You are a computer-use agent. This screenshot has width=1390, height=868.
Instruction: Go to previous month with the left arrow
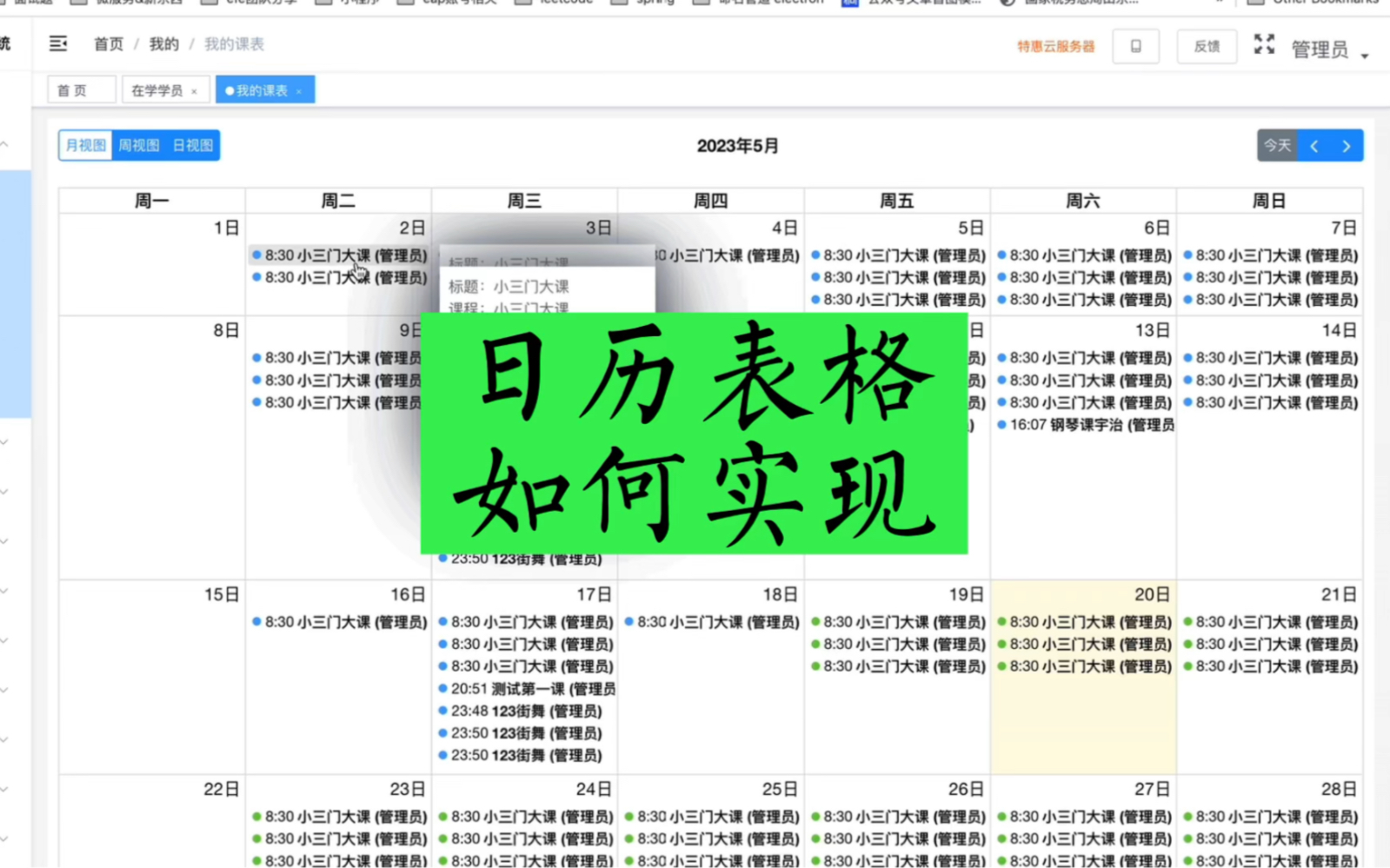coord(1314,146)
